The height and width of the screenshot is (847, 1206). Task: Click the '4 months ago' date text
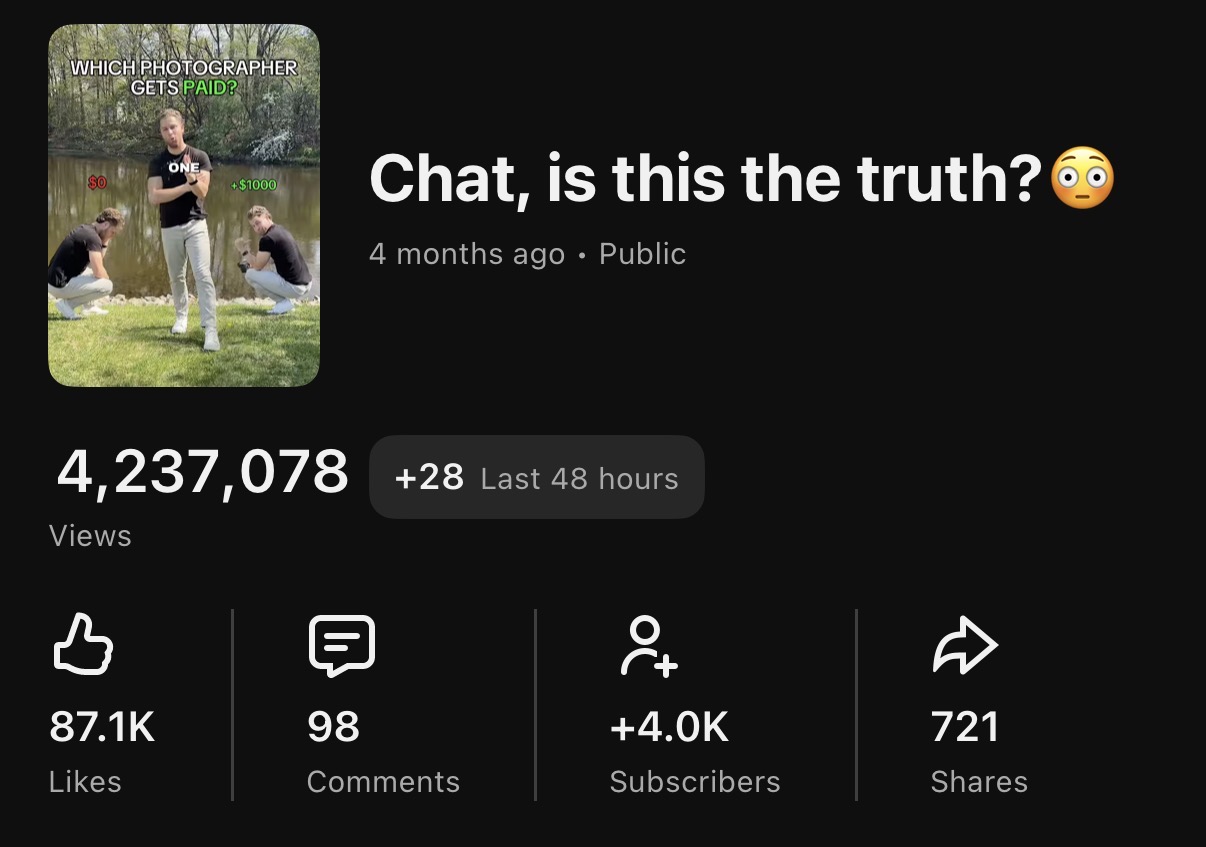tap(467, 254)
